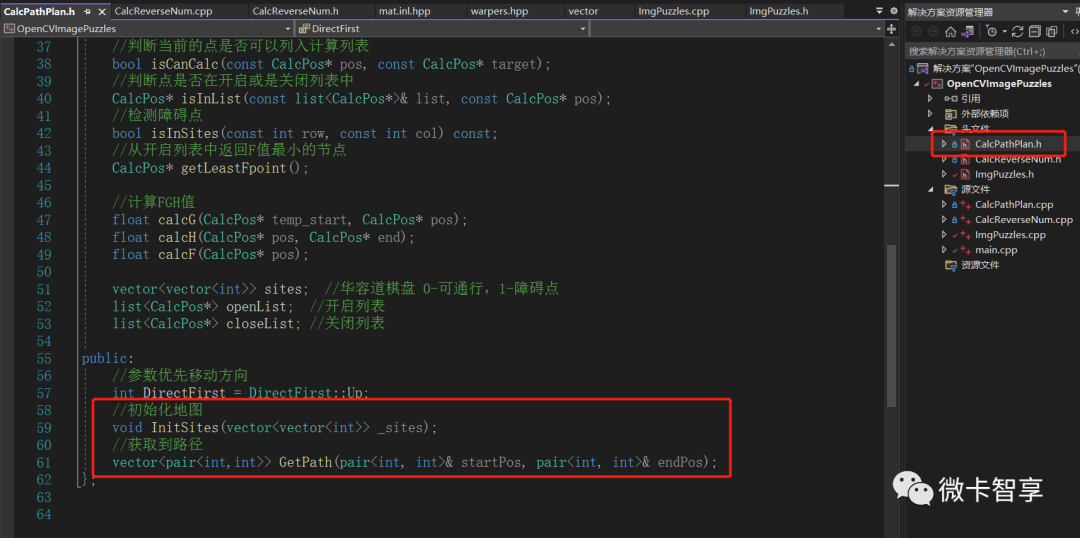Click the Show All Files icon
Image resolution: width=1080 pixels, height=538 pixels.
[1051, 31]
